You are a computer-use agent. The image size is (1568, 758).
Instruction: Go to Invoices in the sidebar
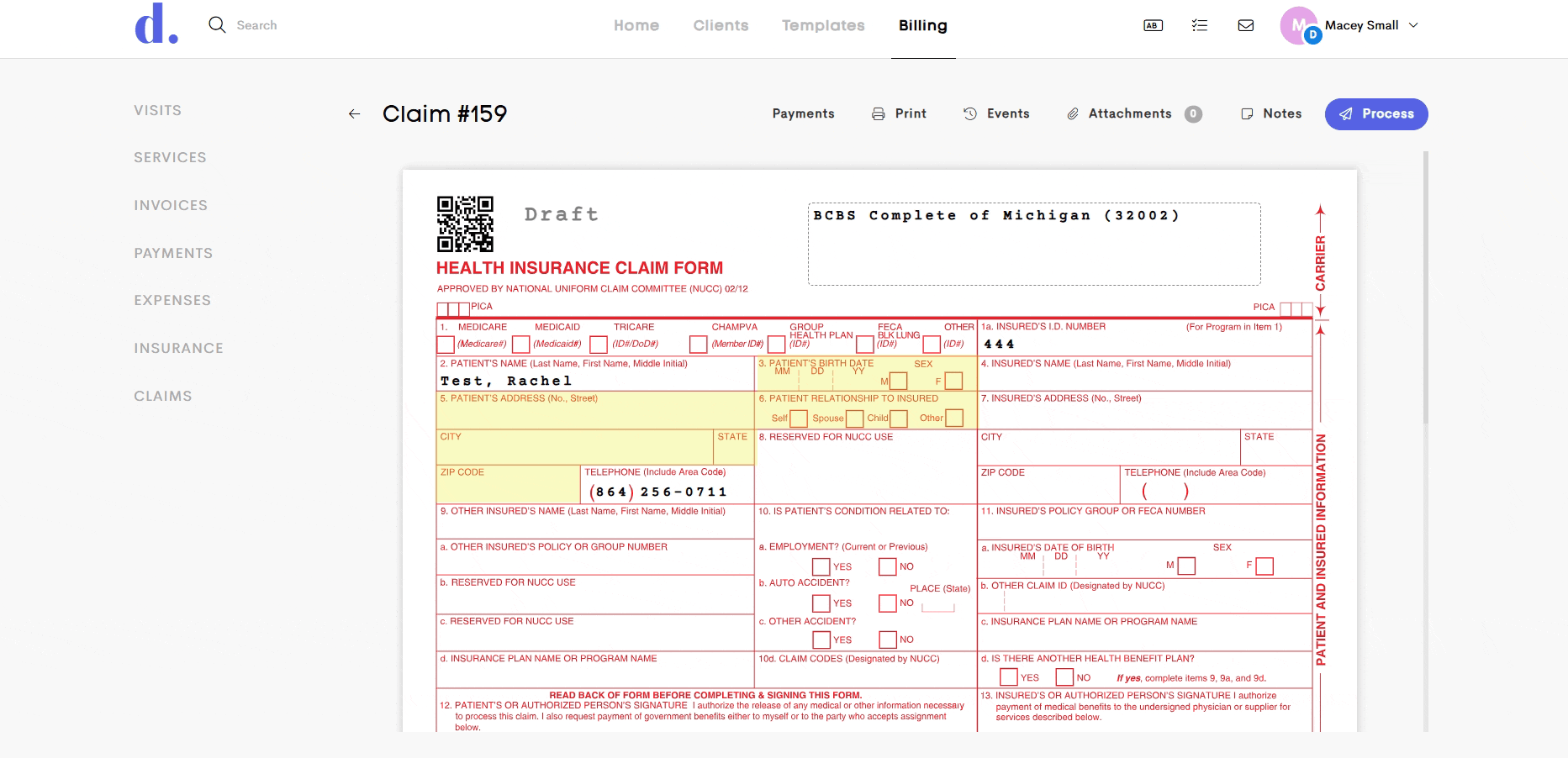coord(171,205)
